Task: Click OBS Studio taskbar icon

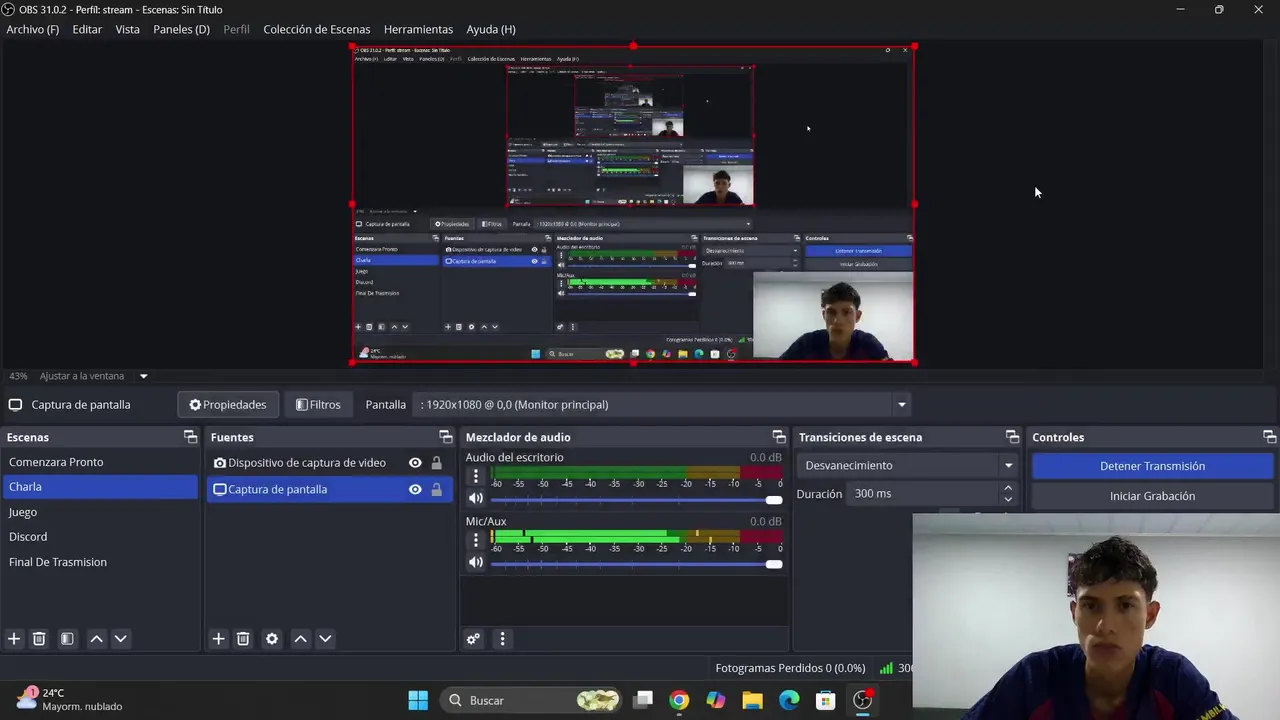Action: click(x=863, y=700)
